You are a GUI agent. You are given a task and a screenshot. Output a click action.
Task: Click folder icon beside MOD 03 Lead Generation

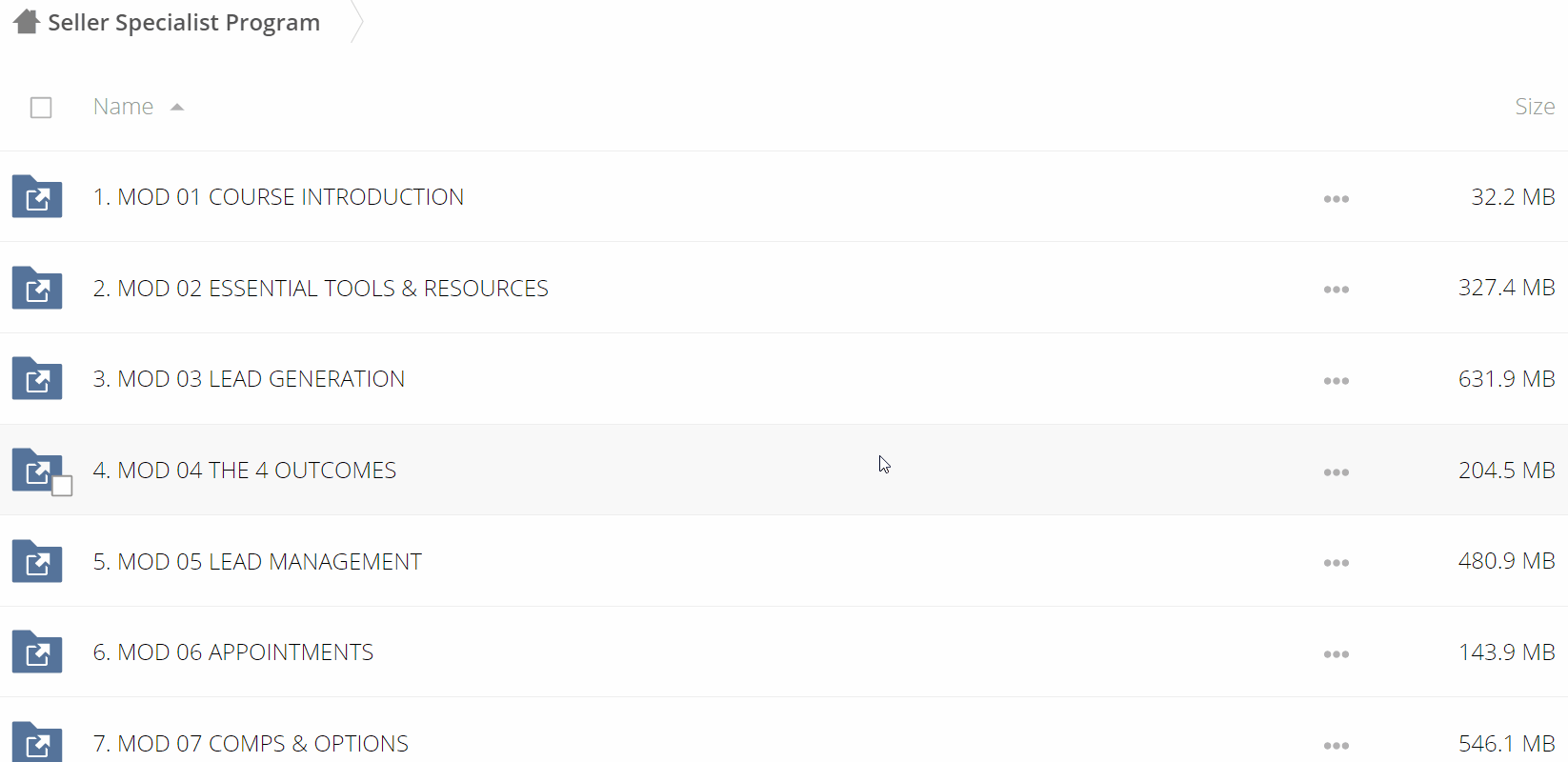click(x=37, y=378)
